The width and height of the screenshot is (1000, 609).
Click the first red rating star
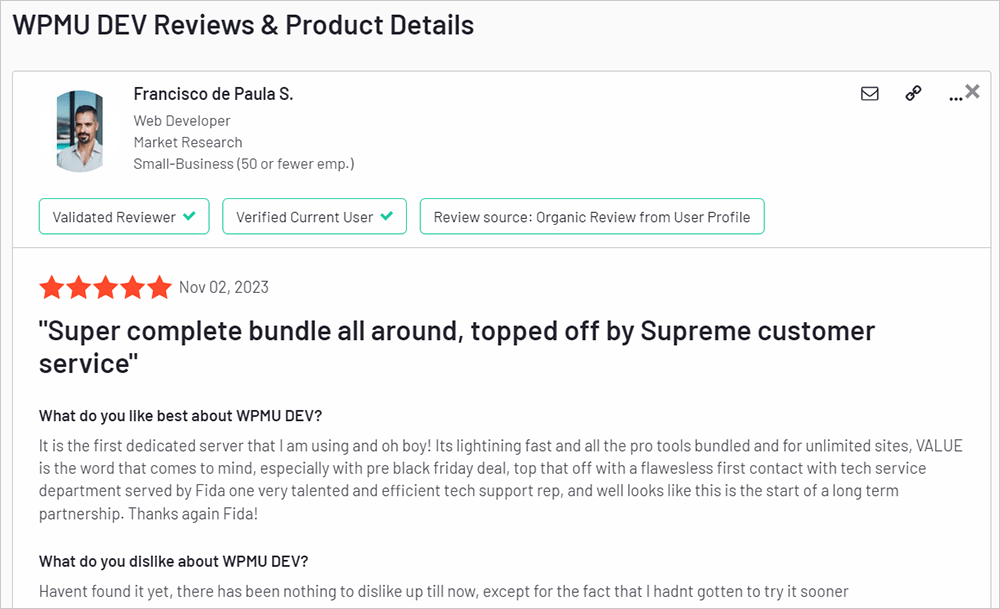[52, 287]
